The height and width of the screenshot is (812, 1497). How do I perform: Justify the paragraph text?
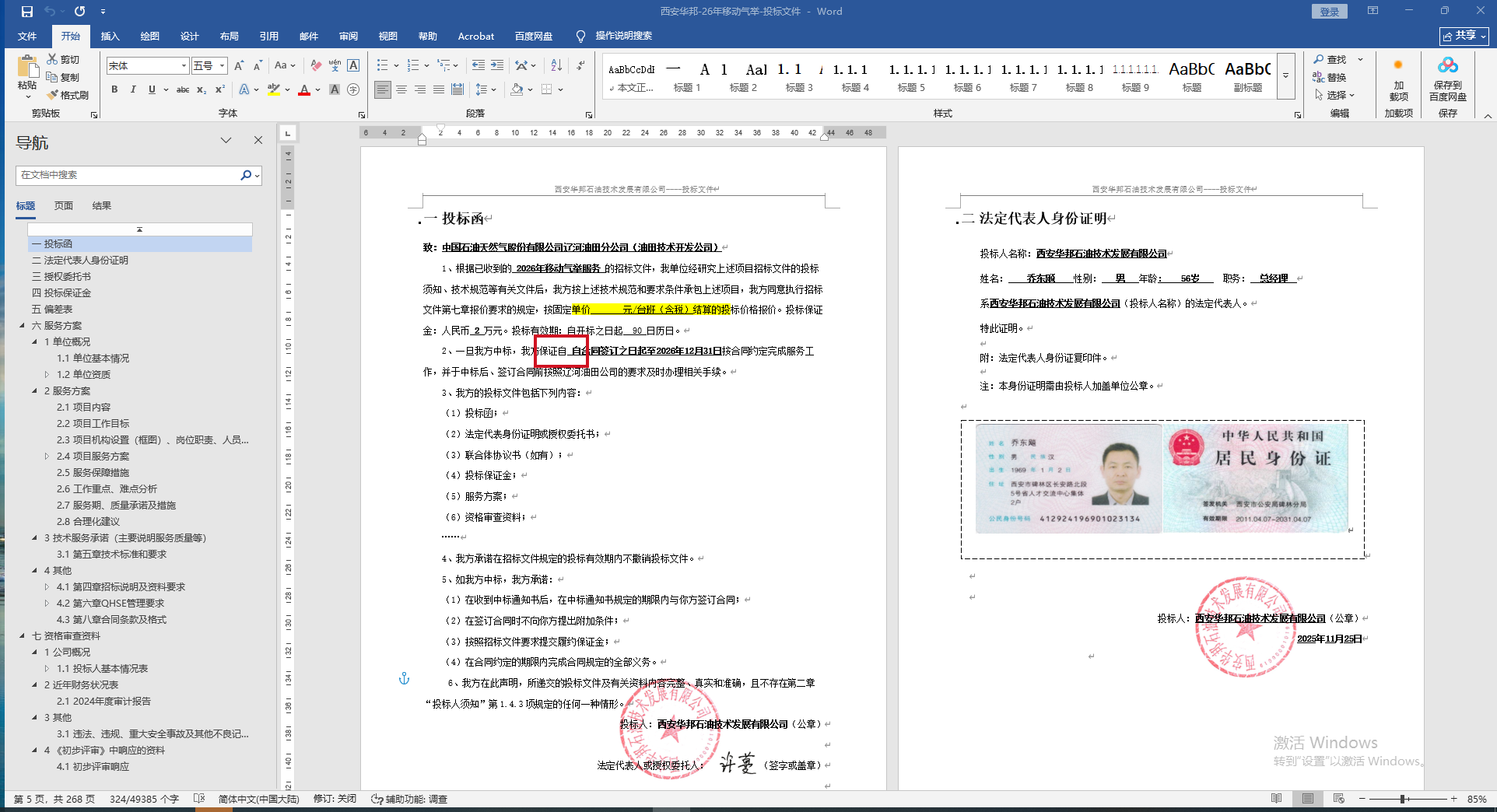[x=439, y=89]
